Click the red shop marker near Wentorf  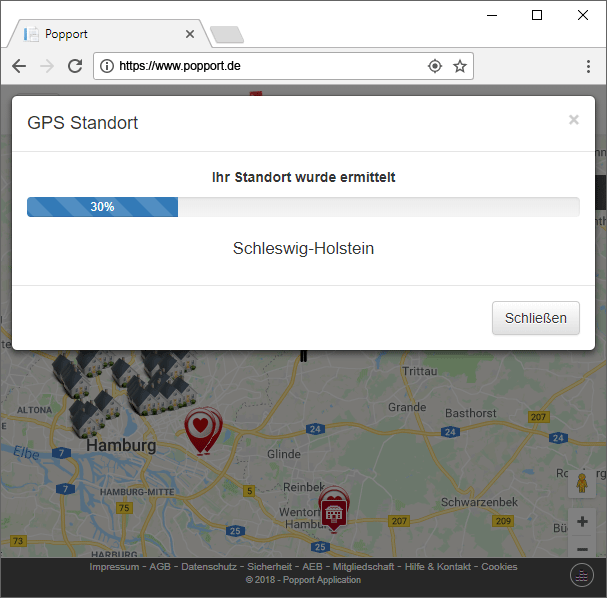pos(333,509)
